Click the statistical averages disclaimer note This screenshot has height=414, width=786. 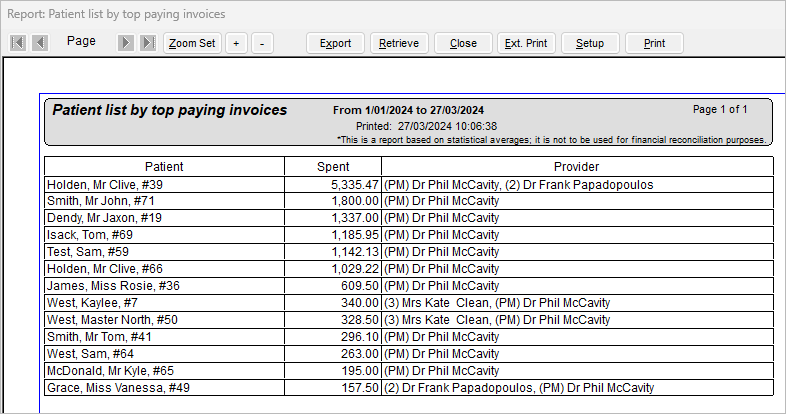click(x=551, y=140)
